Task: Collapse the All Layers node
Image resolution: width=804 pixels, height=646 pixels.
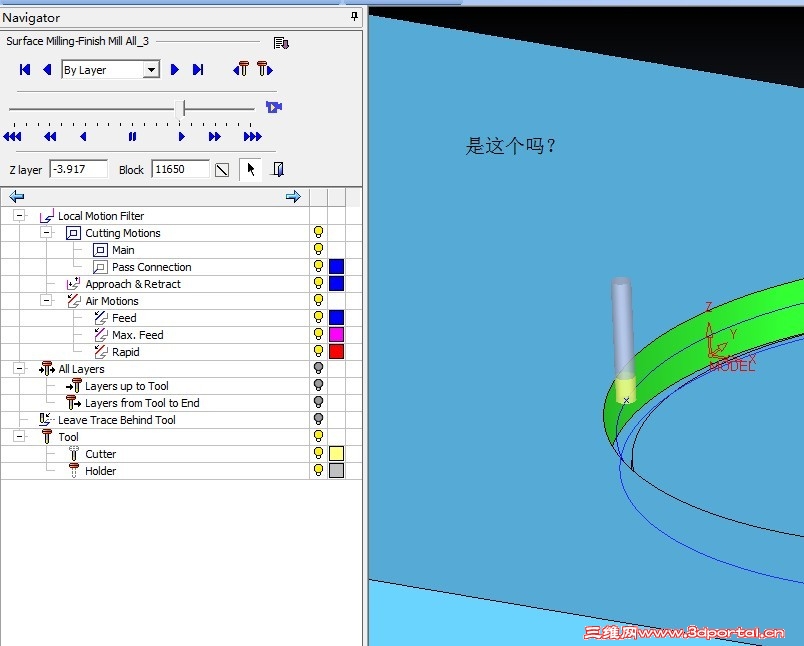Action: (19, 369)
